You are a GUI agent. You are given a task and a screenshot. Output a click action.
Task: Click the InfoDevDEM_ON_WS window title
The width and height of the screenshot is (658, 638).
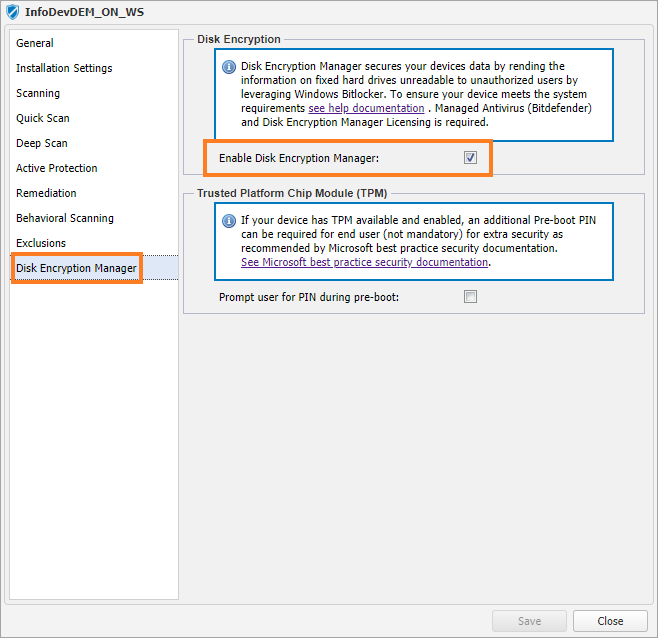84,12
